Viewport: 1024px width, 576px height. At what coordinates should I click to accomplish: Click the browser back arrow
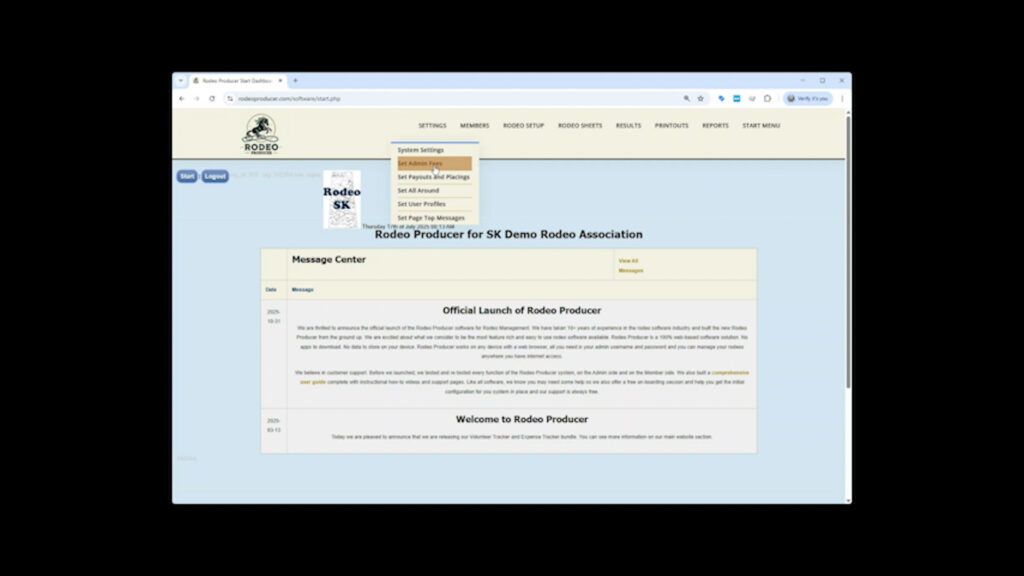click(x=181, y=98)
